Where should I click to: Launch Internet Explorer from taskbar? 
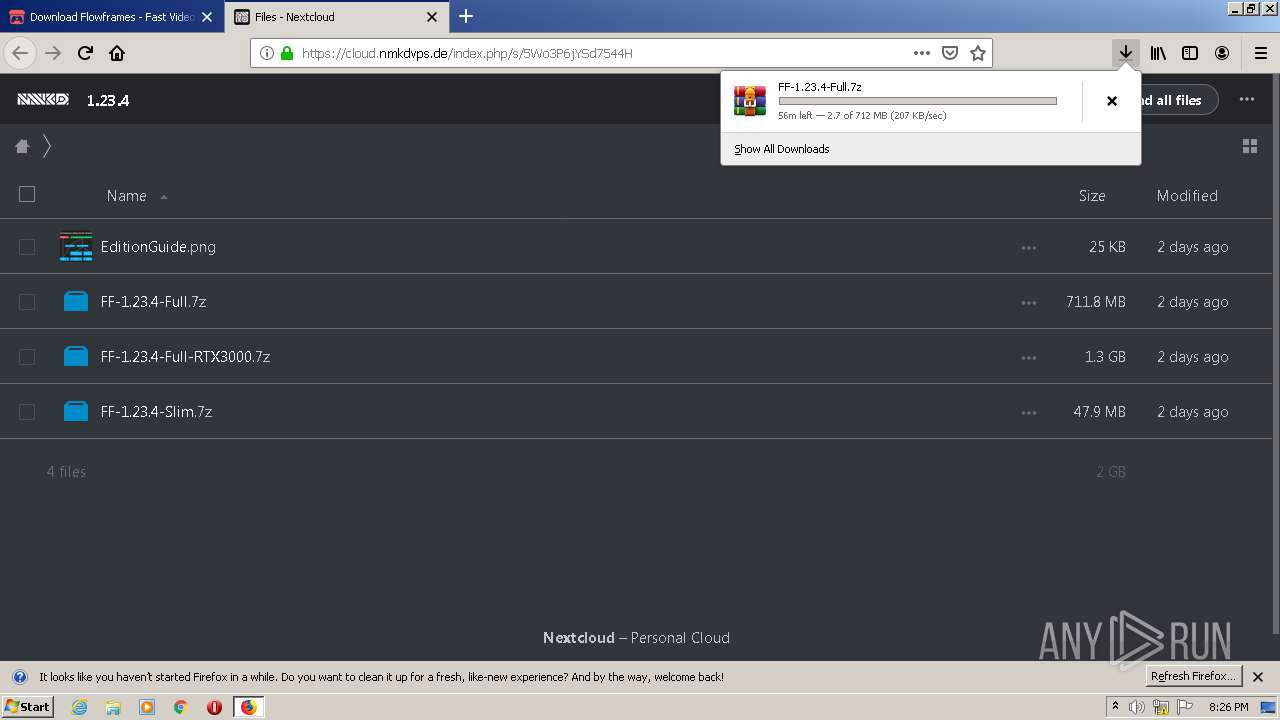tap(79, 707)
